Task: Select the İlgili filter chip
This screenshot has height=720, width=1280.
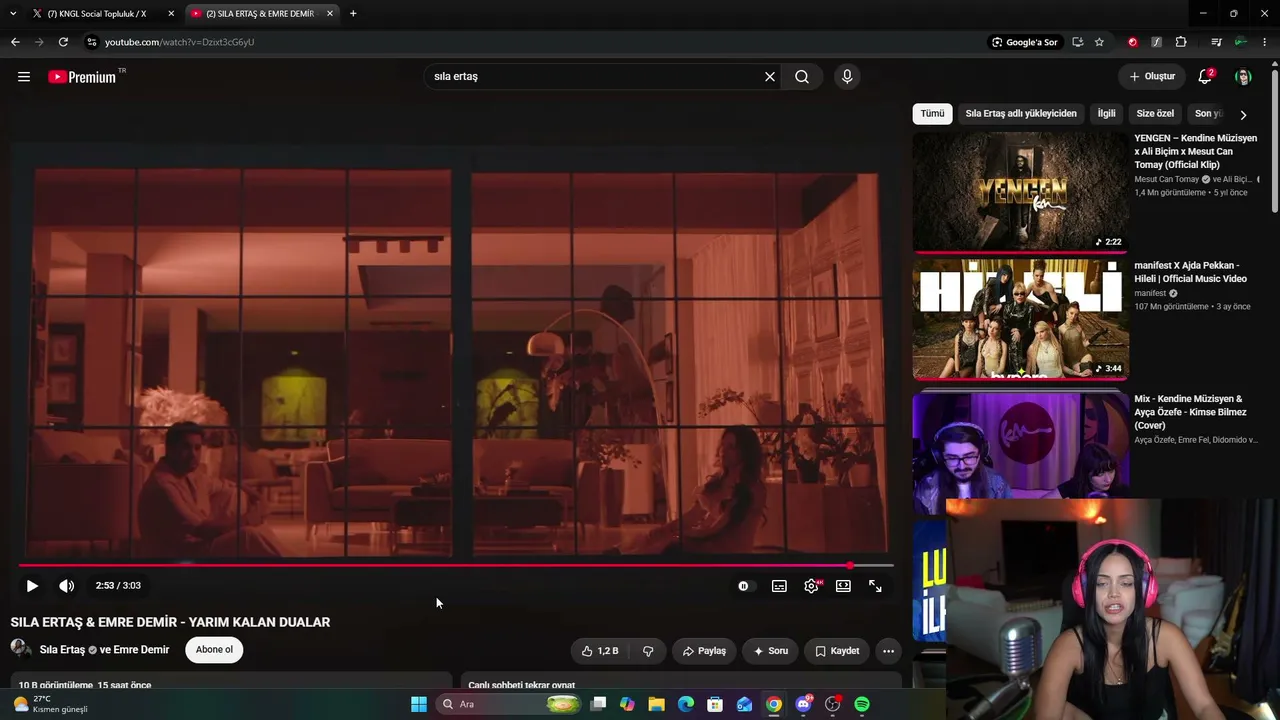Action: (x=1106, y=114)
